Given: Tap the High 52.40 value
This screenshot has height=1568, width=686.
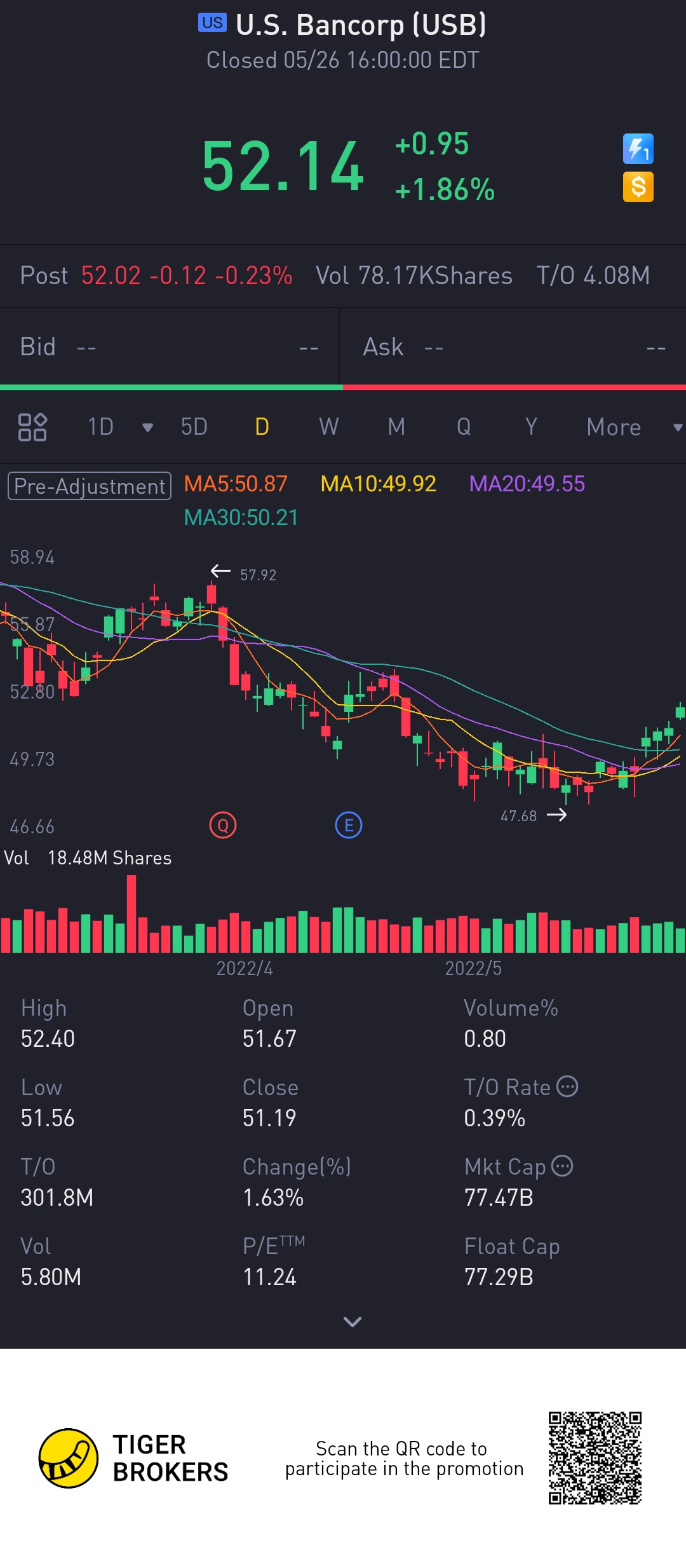Looking at the screenshot, I should point(48,1039).
